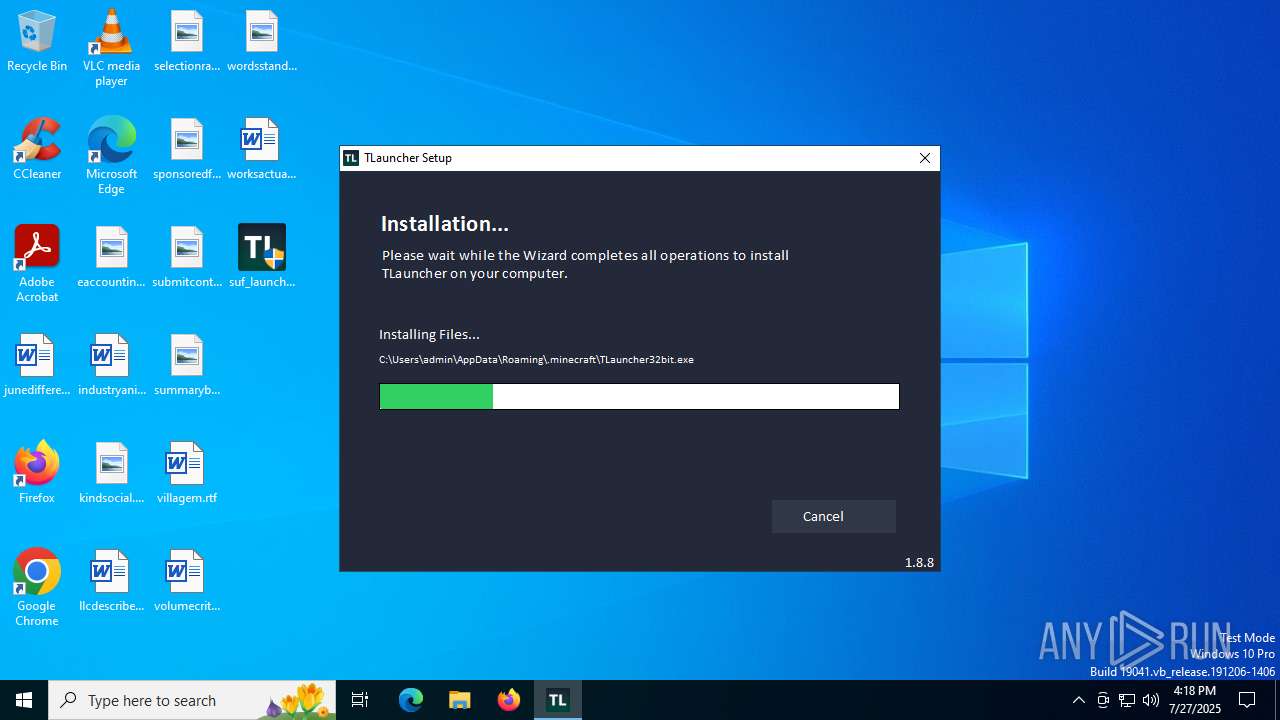Select the Google Chrome desktop shortcut

[x=37, y=588]
